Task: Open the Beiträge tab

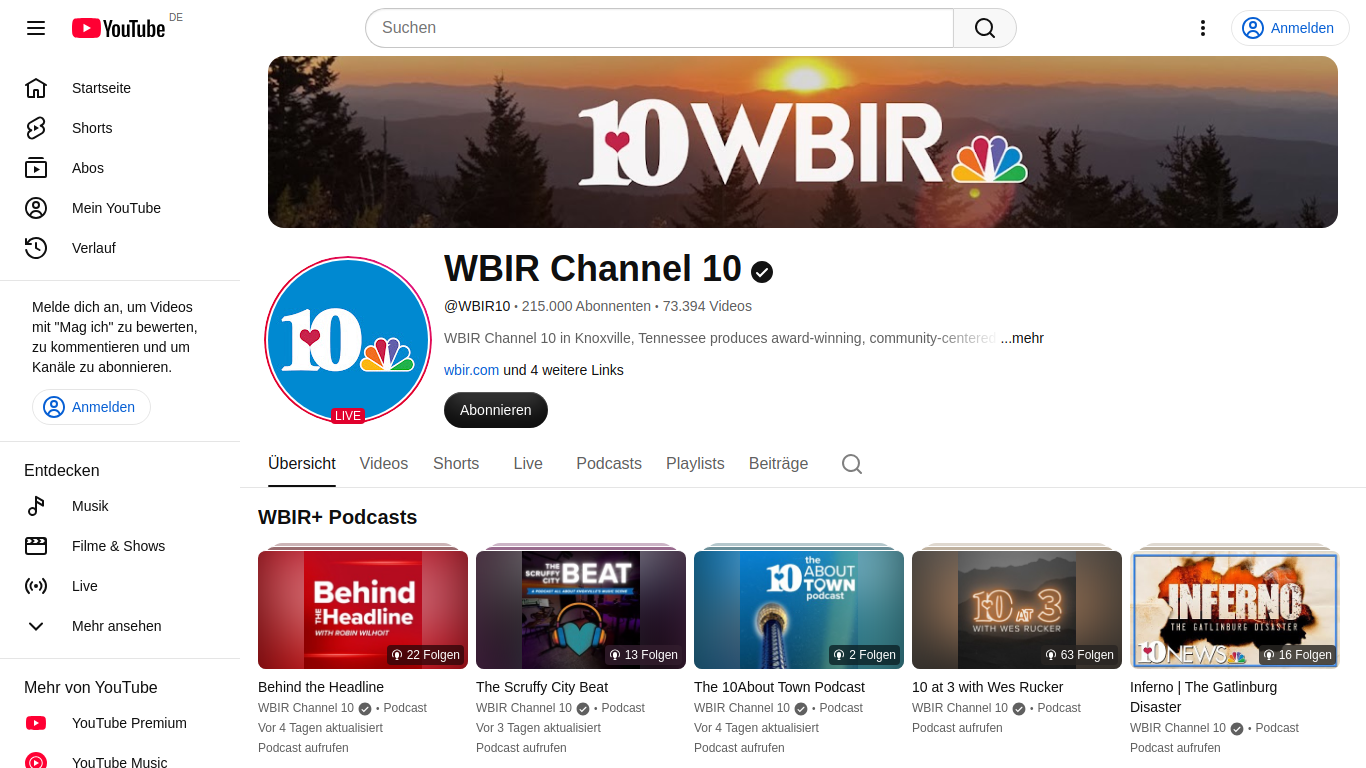Action: (x=778, y=464)
